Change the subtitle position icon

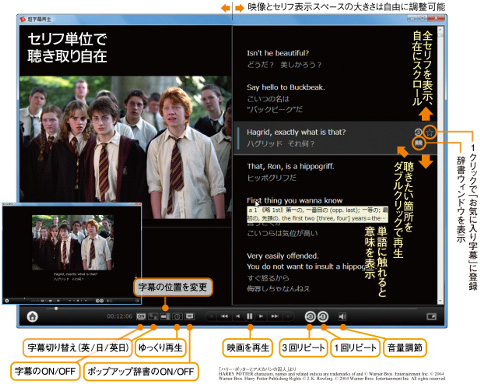[165, 316]
